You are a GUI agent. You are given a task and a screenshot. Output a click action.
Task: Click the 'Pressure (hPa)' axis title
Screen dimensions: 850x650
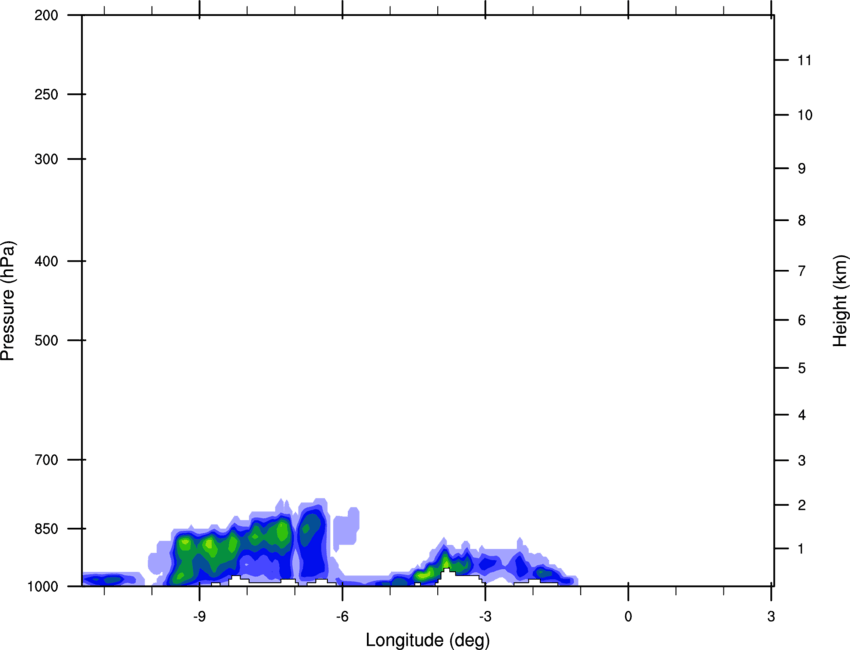coord(8,301)
